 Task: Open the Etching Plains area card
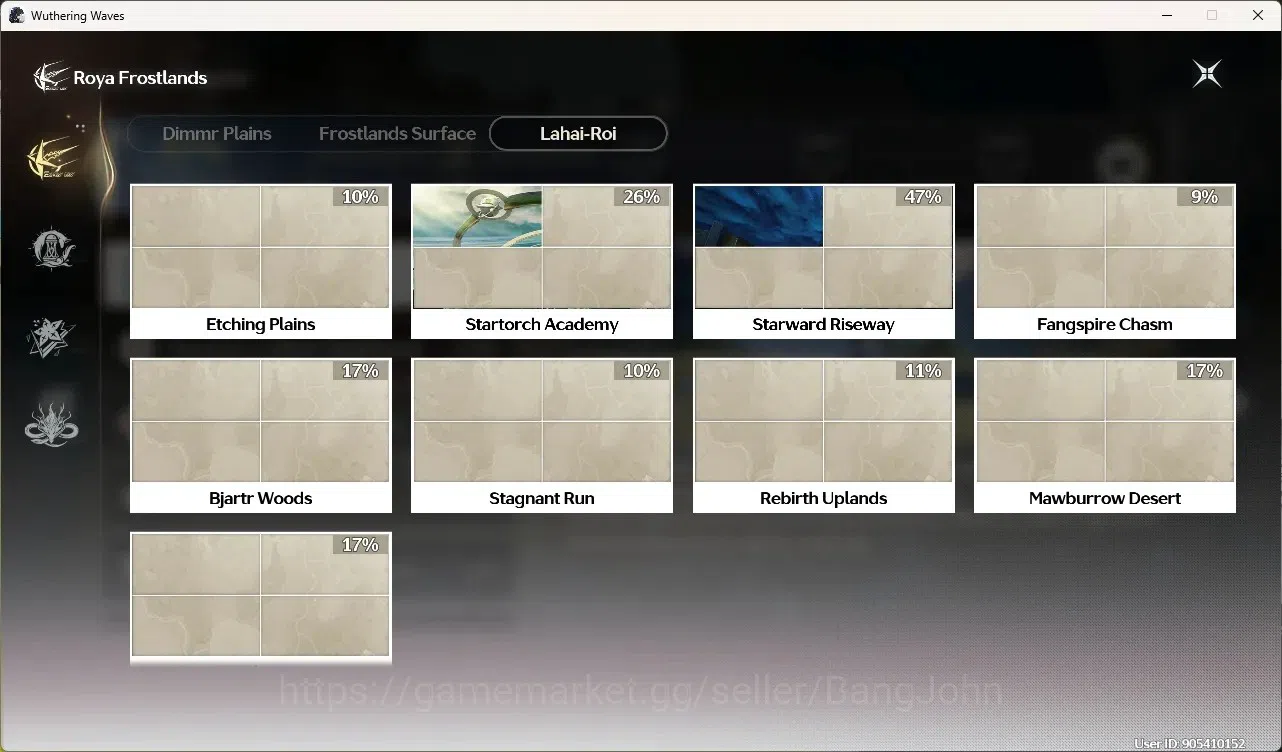[261, 261]
